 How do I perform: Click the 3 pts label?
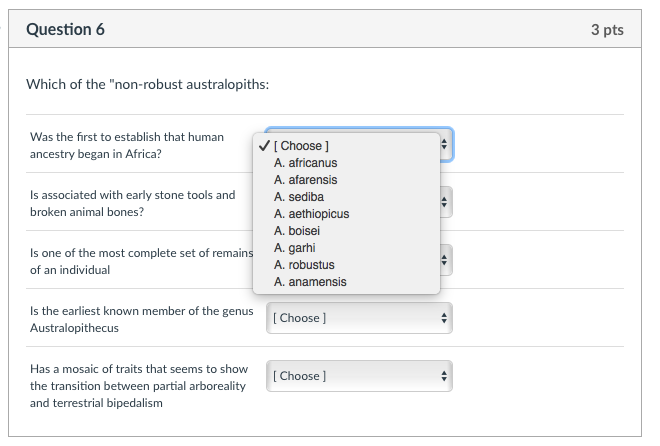point(606,30)
